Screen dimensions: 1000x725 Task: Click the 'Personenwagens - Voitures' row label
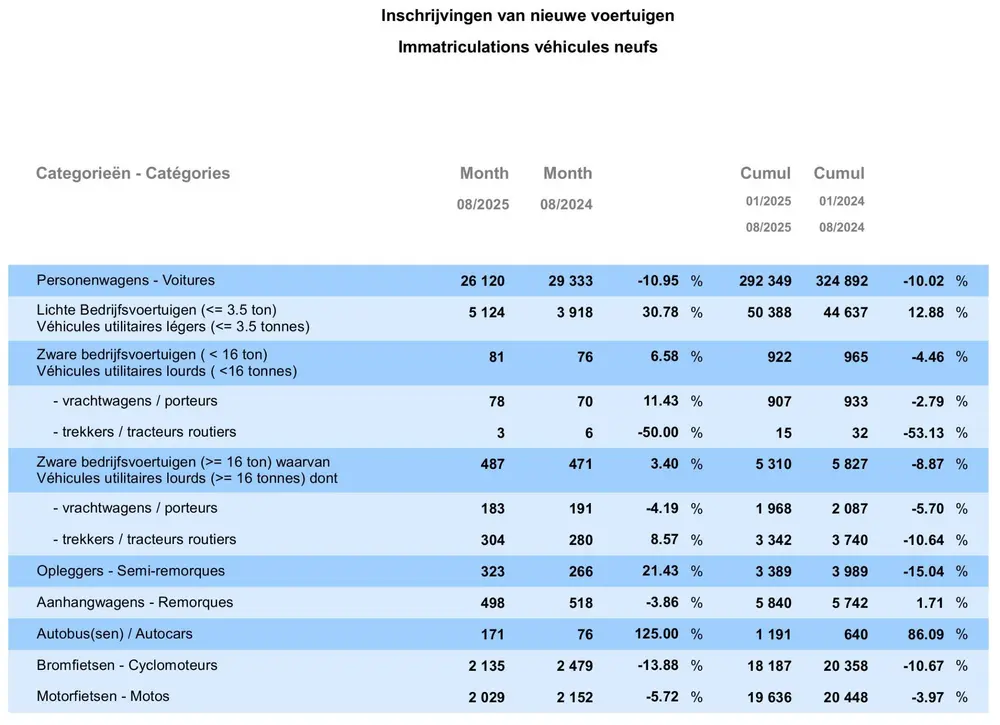pos(126,280)
